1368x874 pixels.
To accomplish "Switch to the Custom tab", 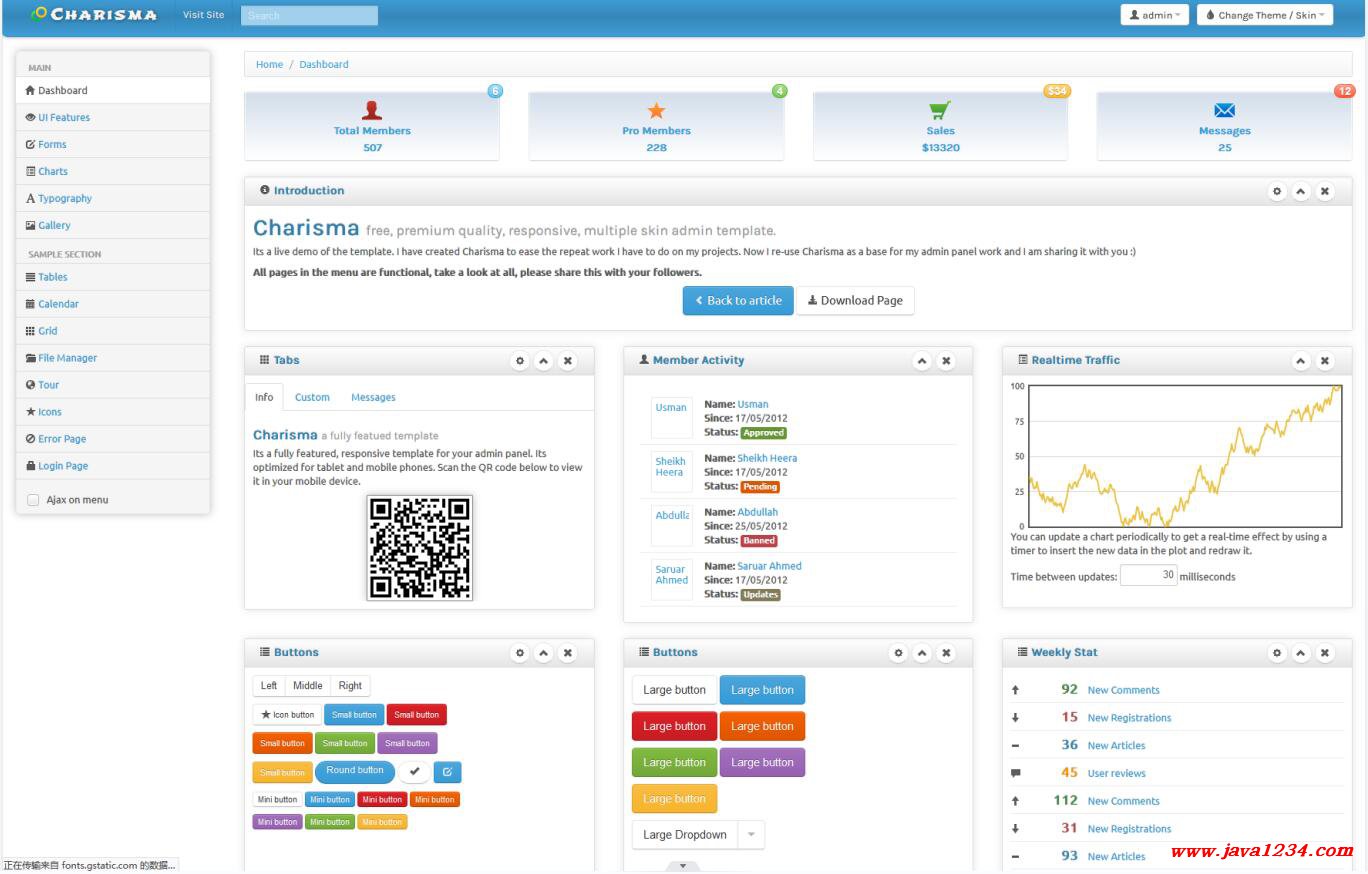I will pos(312,398).
